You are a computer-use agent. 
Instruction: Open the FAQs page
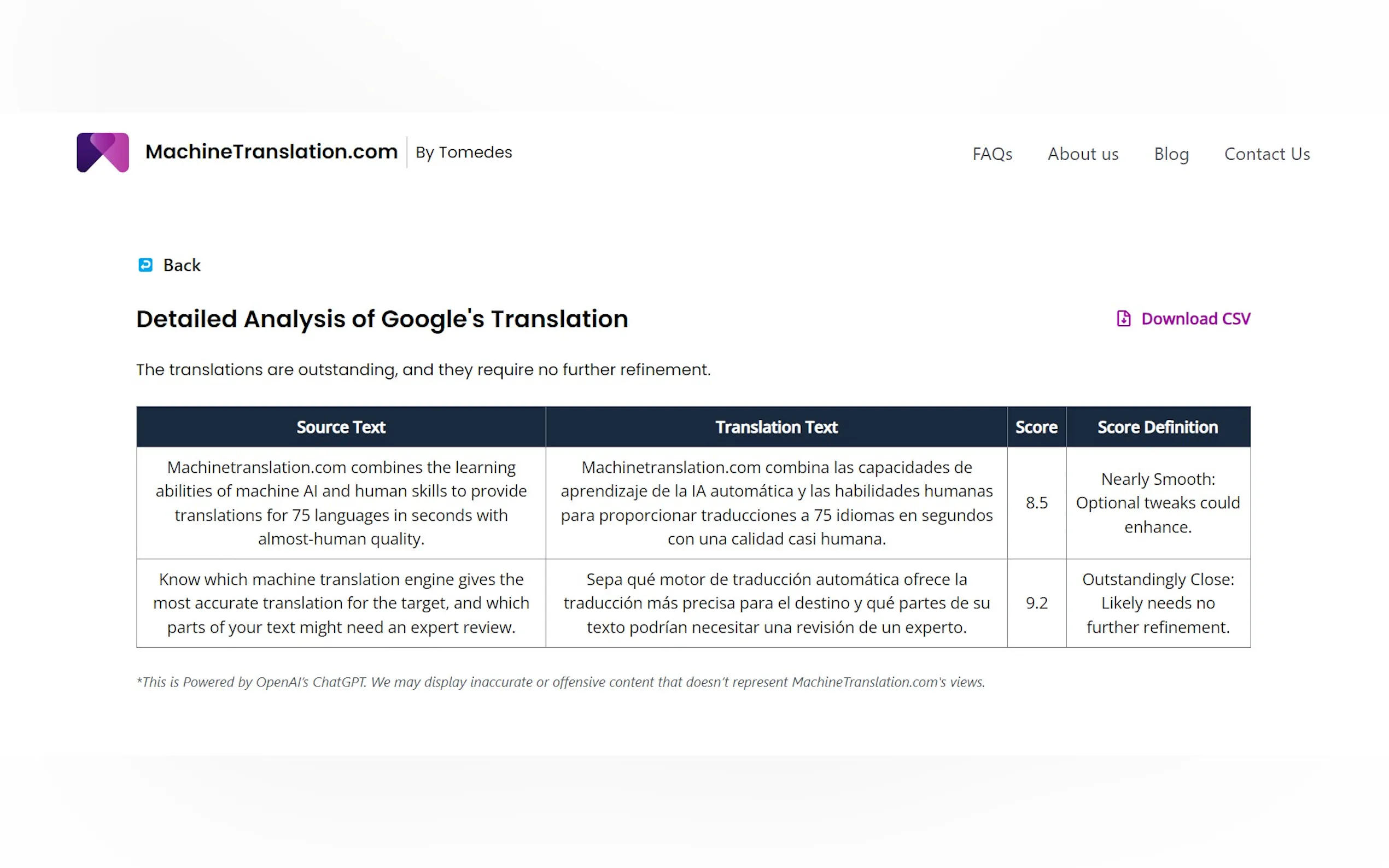click(x=991, y=154)
